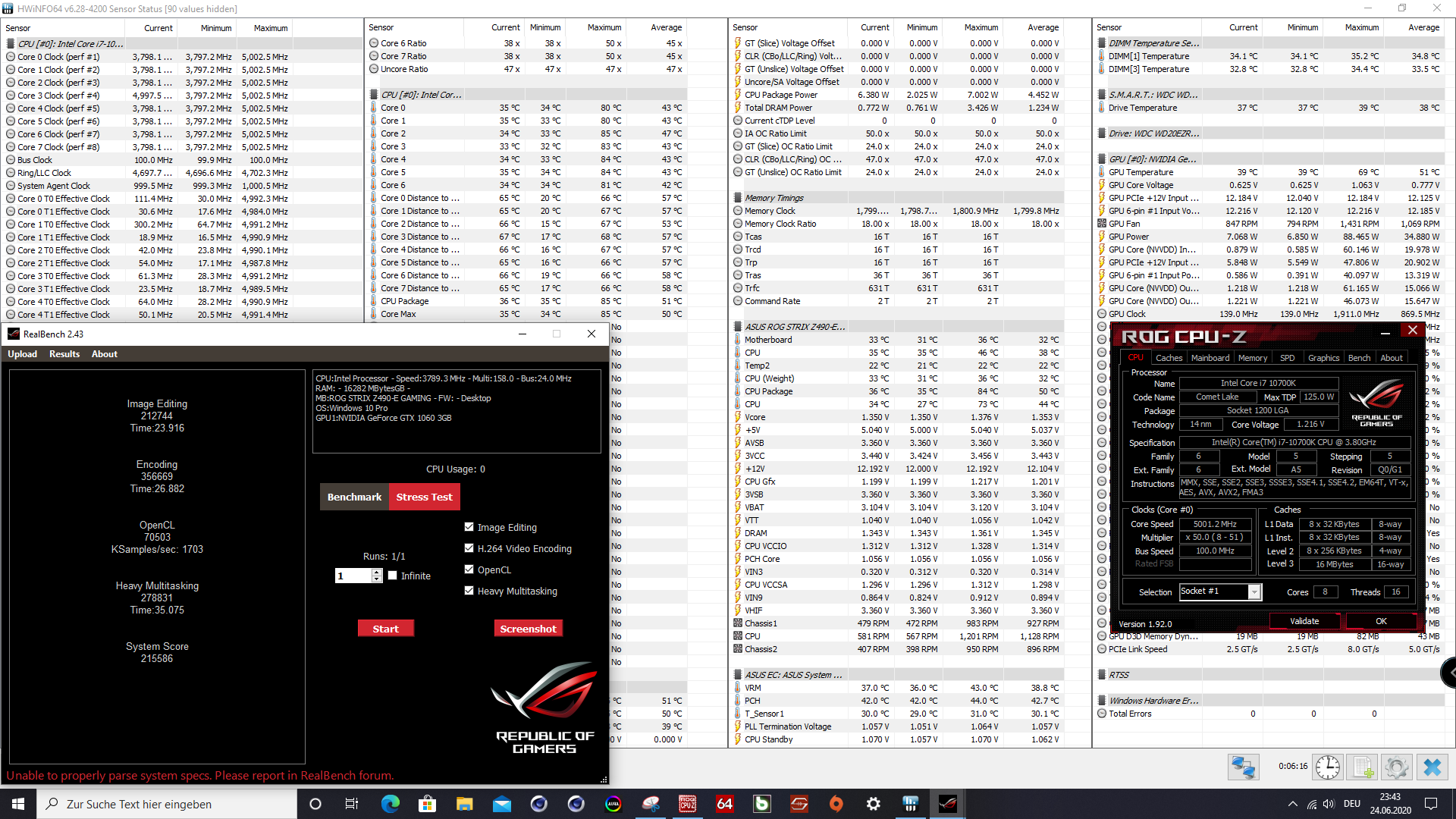
Task: Click the fan icon beside Chassis1
Action: pos(737,623)
